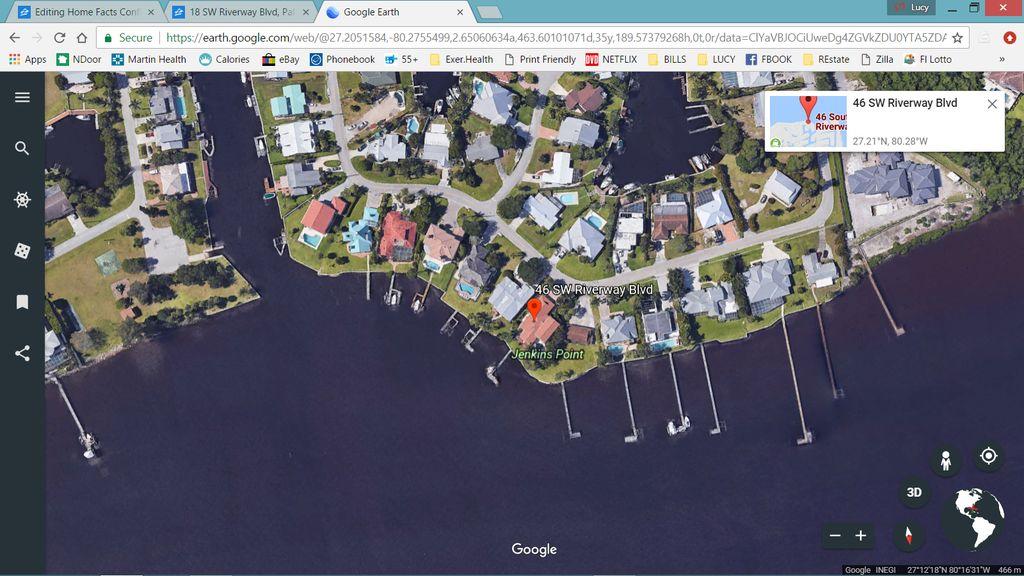The width and height of the screenshot is (1024, 576).
Task: Switch to the 18 SW Riverway Blvd tab
Action: [240, 12]
